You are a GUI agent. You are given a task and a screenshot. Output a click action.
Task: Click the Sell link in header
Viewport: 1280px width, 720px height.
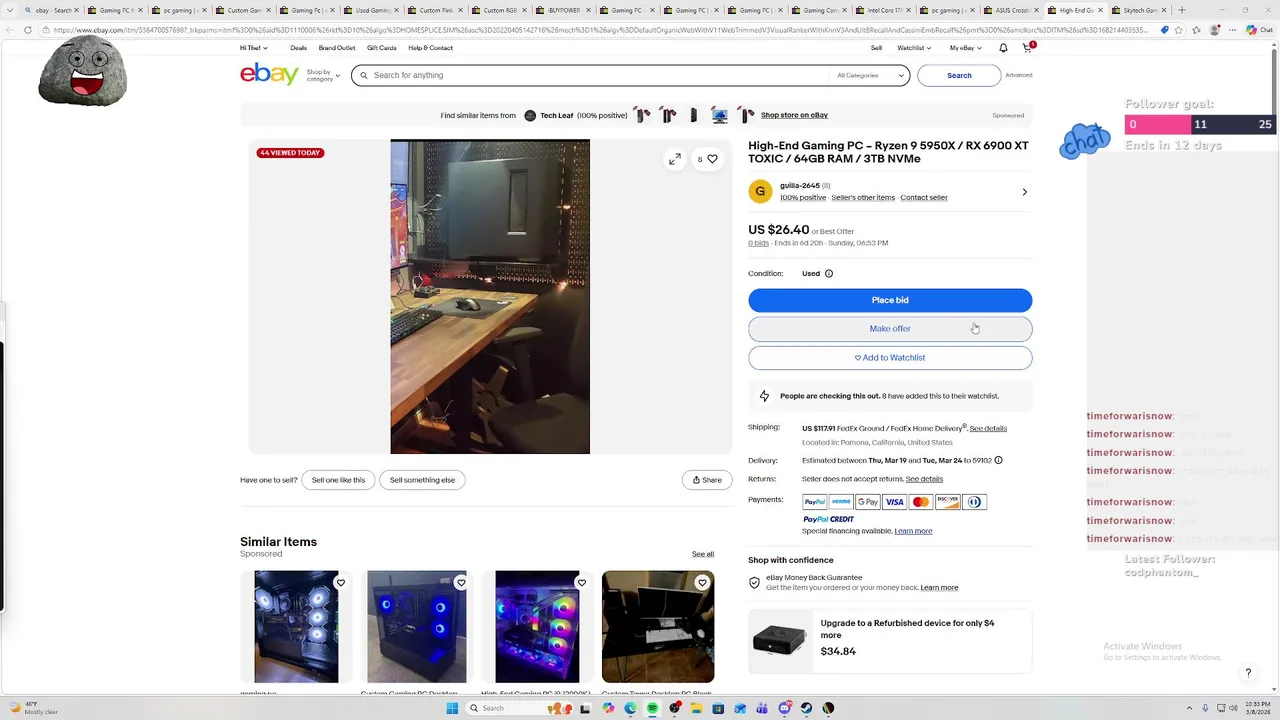[876, 48]
